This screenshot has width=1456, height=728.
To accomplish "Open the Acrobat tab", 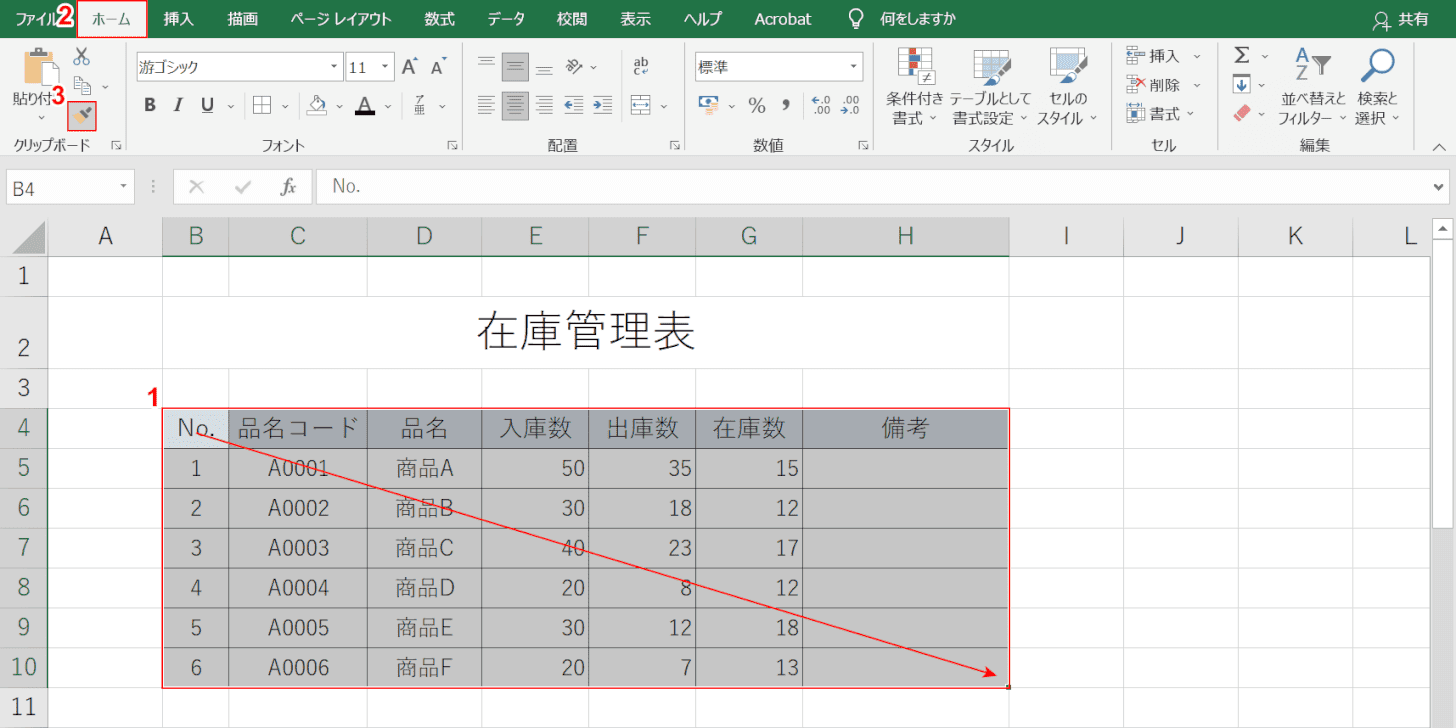I will (x=783, y=19).
